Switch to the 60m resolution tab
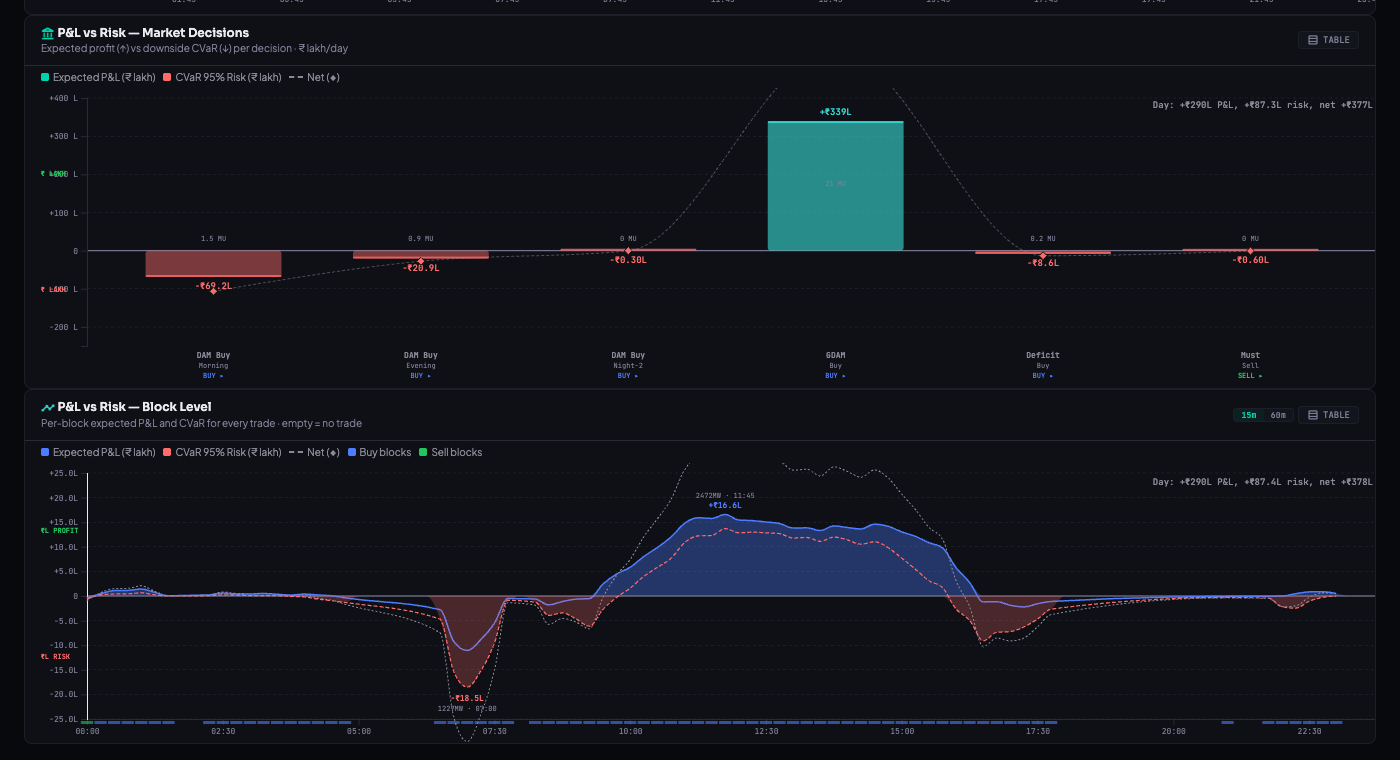The width and height of the screenshot is (1400, 760). pos(1280,414)
